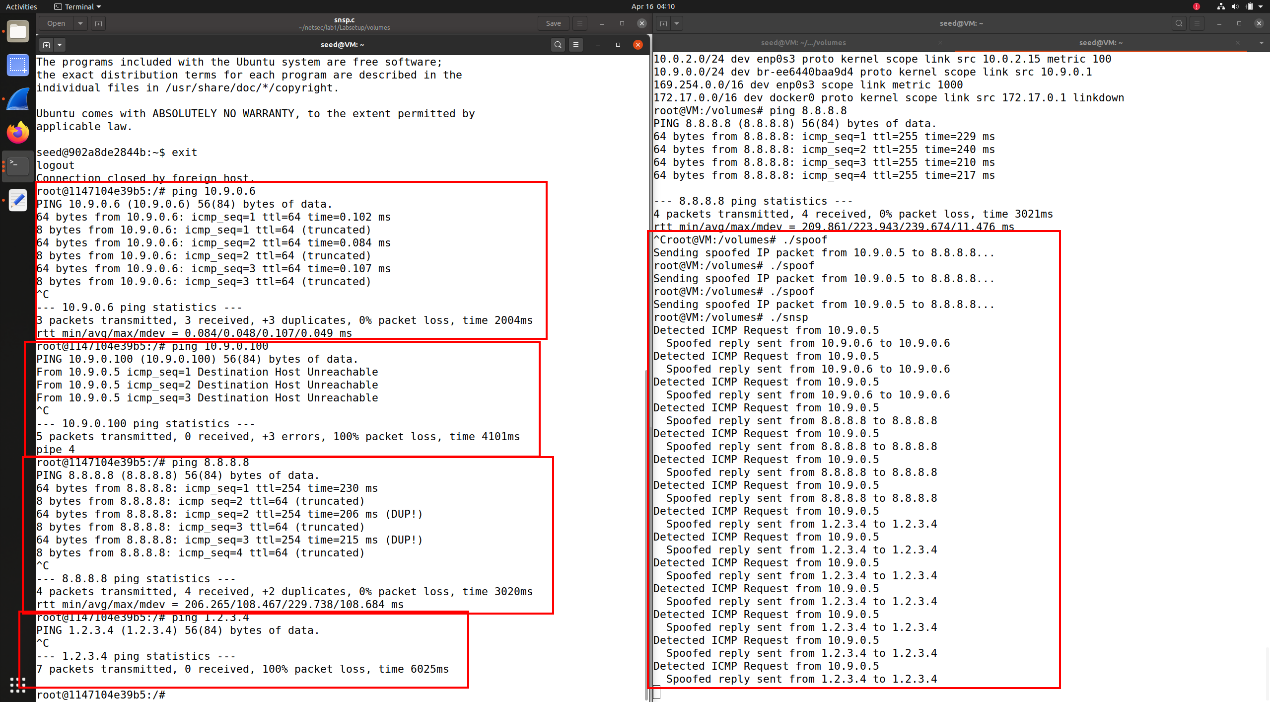Image resolution: width=1270 pixels, height=702 pixels.
Task: Open the screenshot tool in the dock
Action: (17, 65)
